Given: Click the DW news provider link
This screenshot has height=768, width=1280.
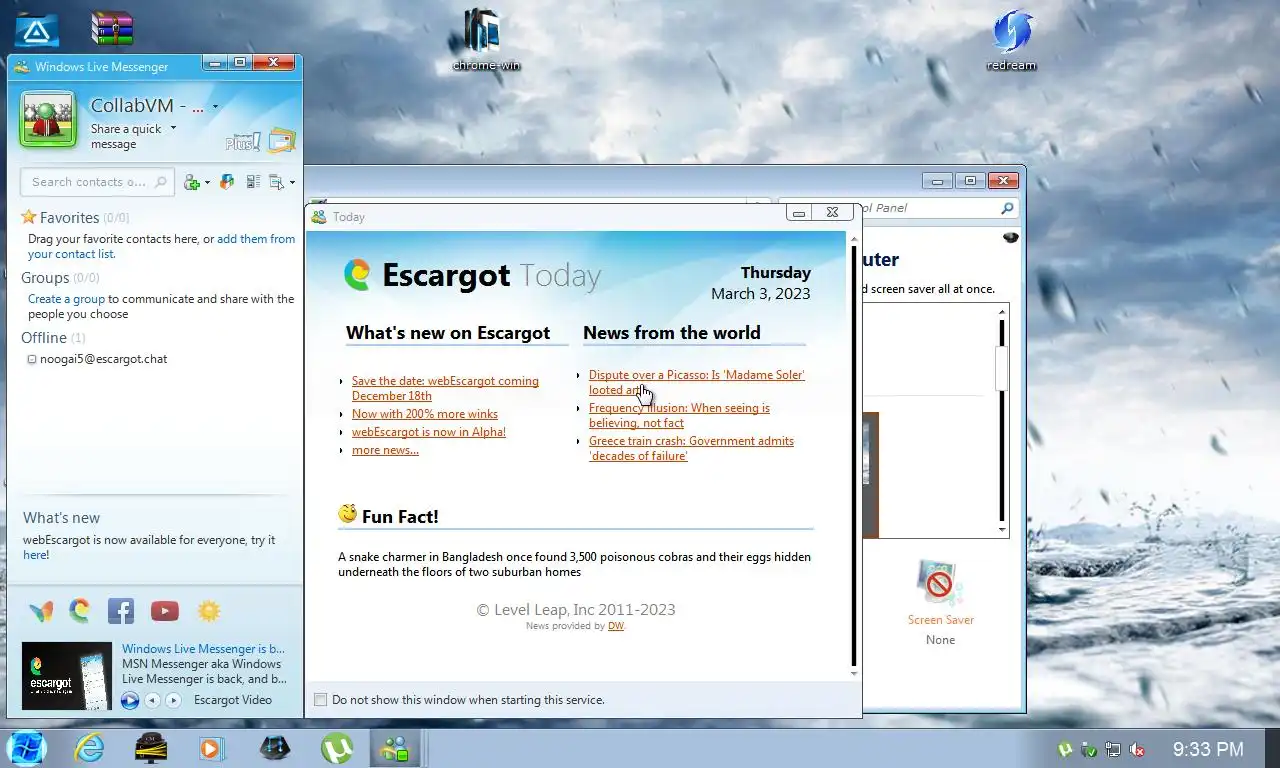Looking at the screenshot, I should click(x=615, y=626).
